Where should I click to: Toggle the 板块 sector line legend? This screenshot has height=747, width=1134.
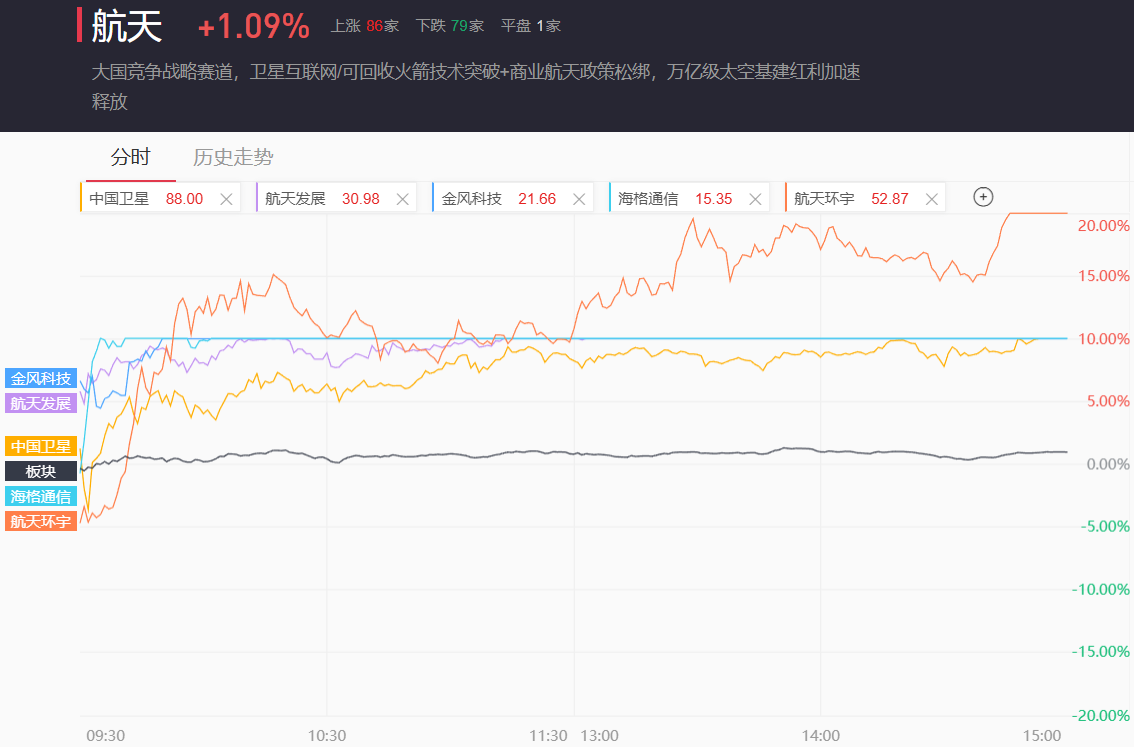pyautogui.click(x=41, y=471)
